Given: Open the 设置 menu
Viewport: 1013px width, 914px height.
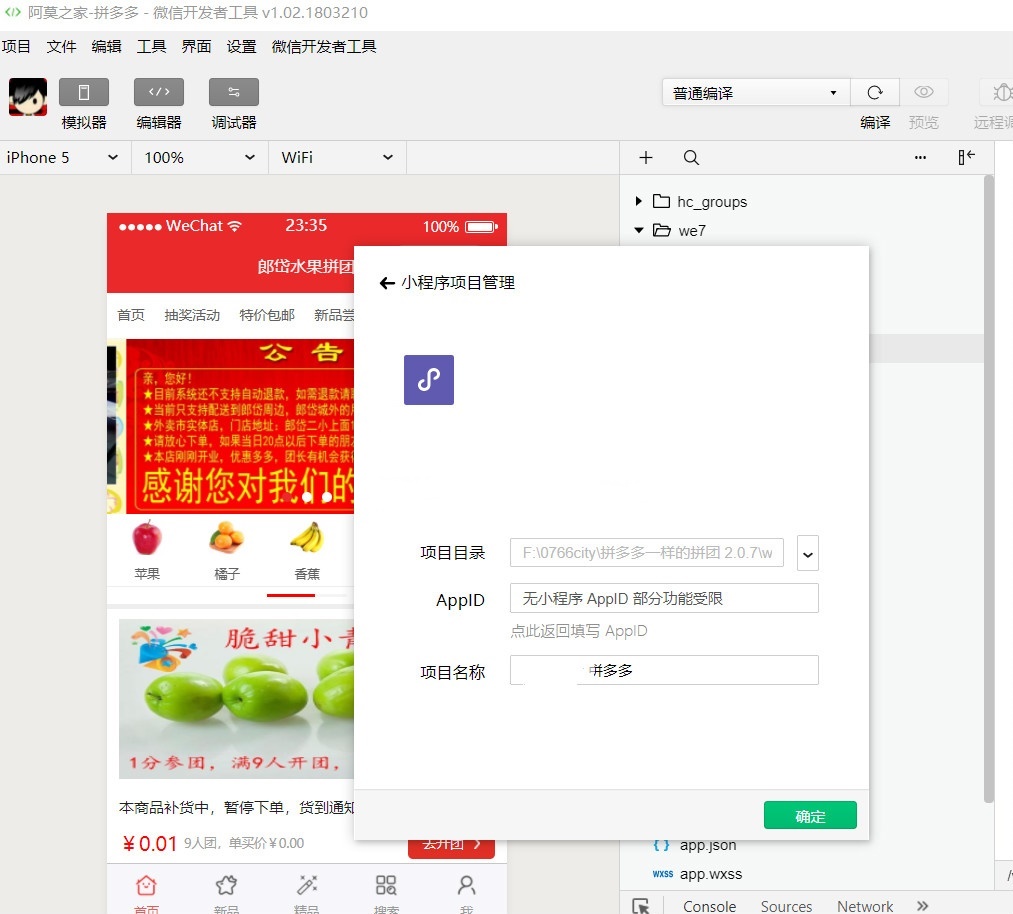Looking at the screenshot, I should pyautogui.click(x=242, y=47).
